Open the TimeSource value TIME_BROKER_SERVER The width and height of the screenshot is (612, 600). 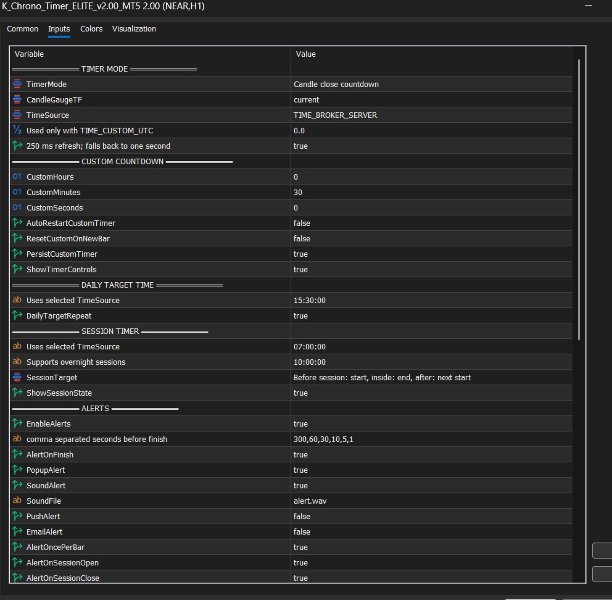click(x=431, y=115)
